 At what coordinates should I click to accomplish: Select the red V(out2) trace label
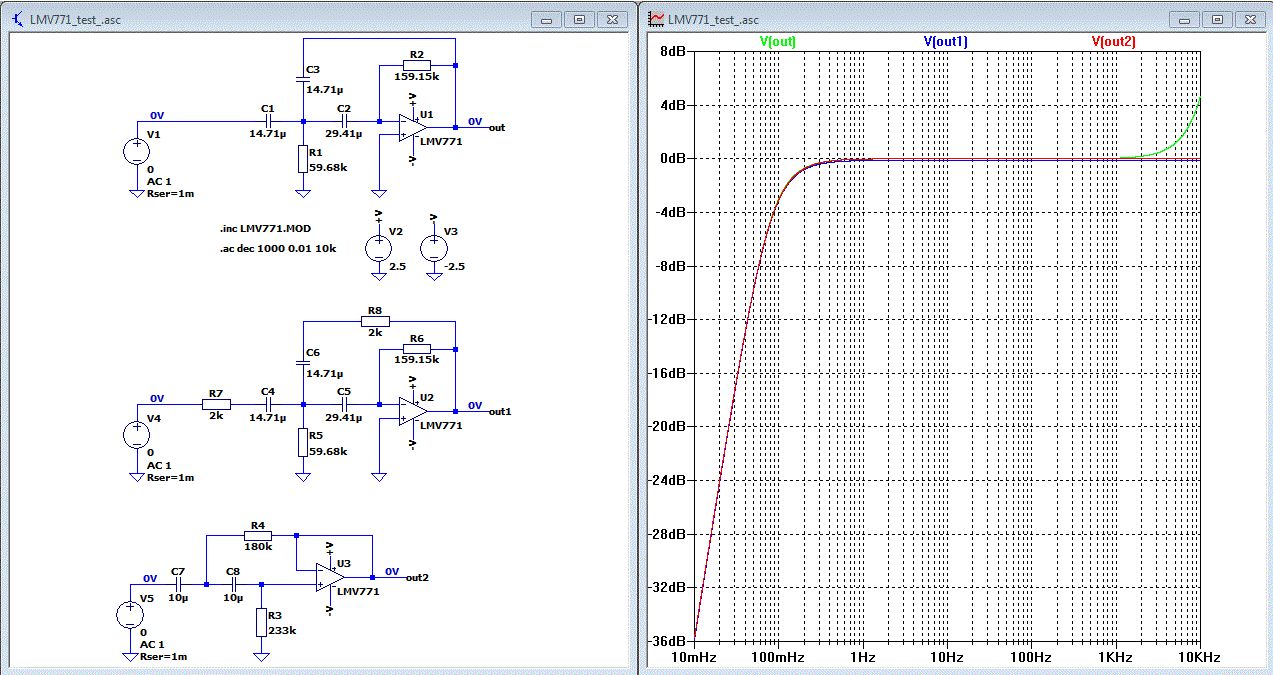[1113, 42]
